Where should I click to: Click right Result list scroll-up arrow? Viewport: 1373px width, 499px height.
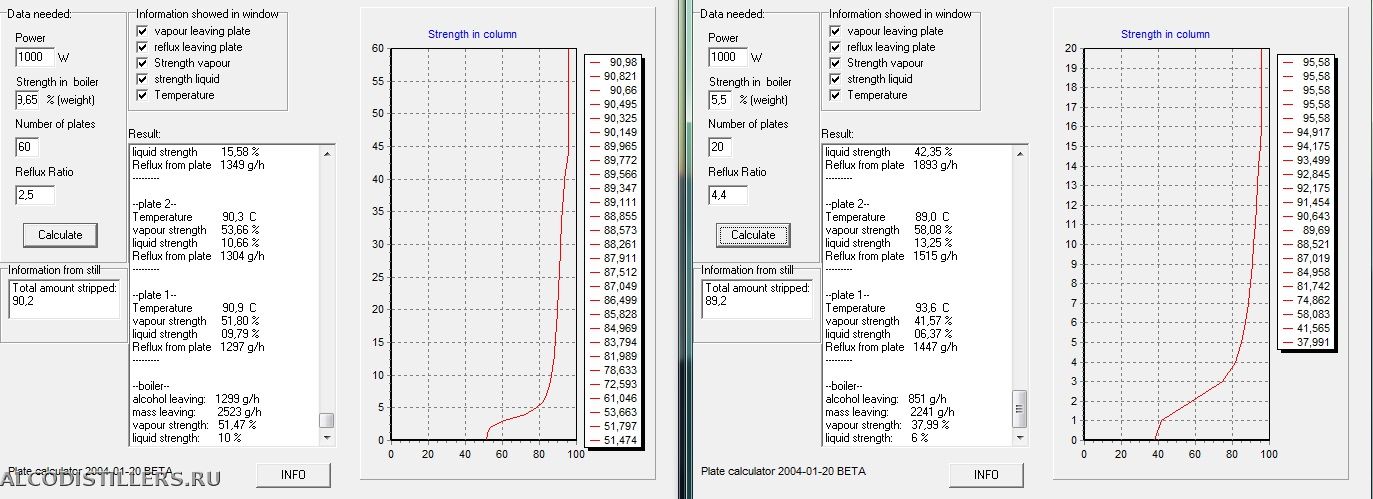[x=1019, y=152]
